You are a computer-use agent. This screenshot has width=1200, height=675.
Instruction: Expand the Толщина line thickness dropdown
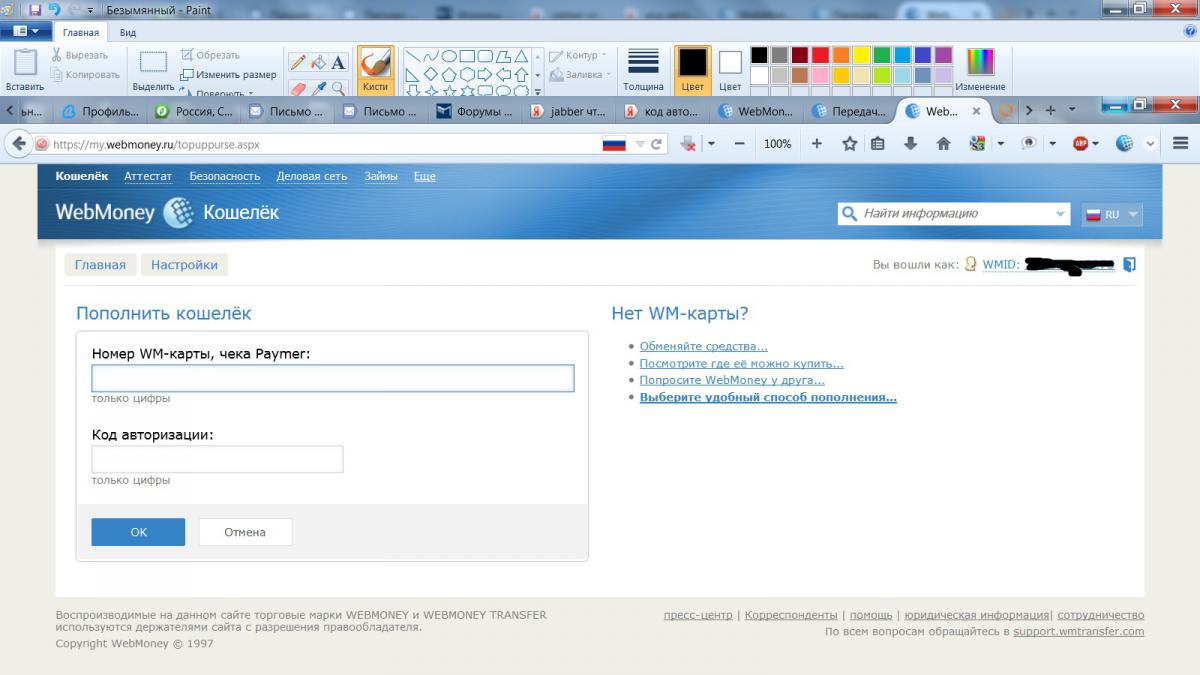pos(643,70)
